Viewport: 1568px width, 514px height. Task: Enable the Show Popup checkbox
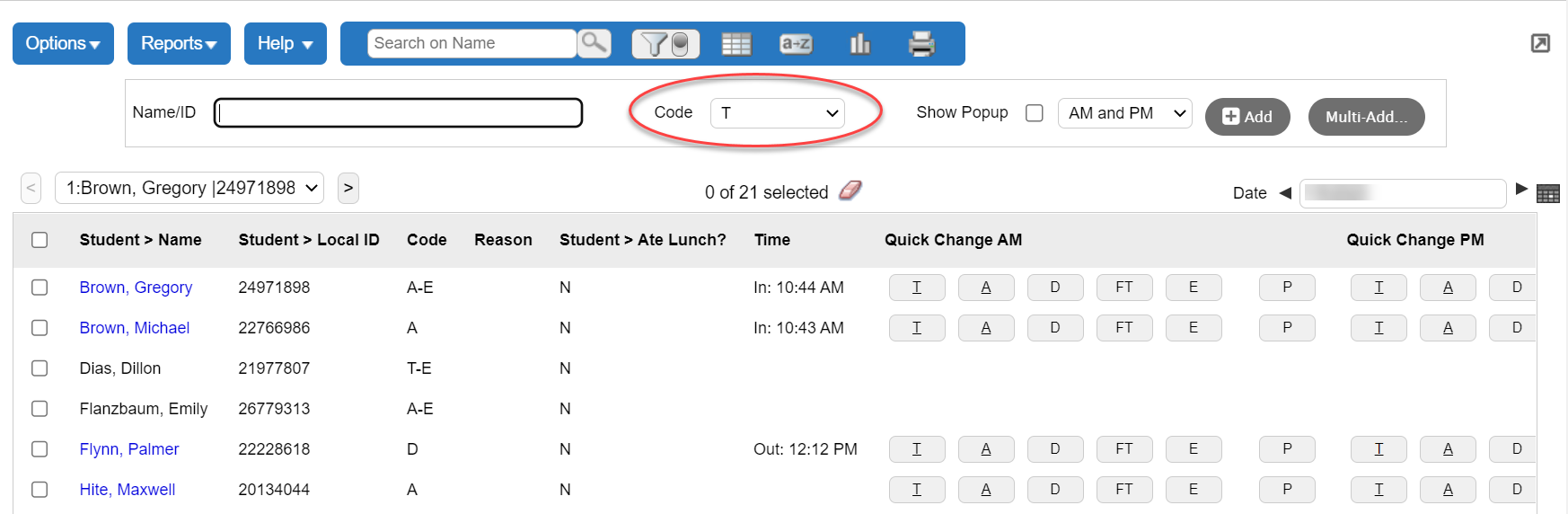point(1035,113)
